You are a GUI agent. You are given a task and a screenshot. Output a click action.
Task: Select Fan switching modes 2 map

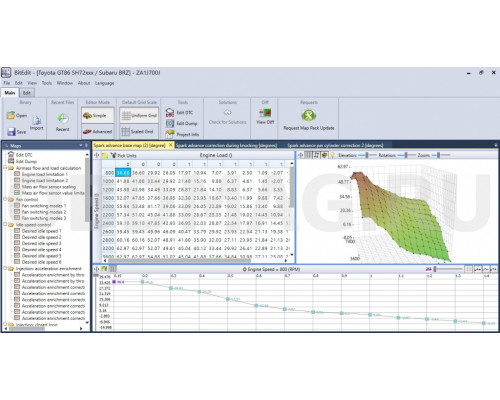click(x=40, y=212)
